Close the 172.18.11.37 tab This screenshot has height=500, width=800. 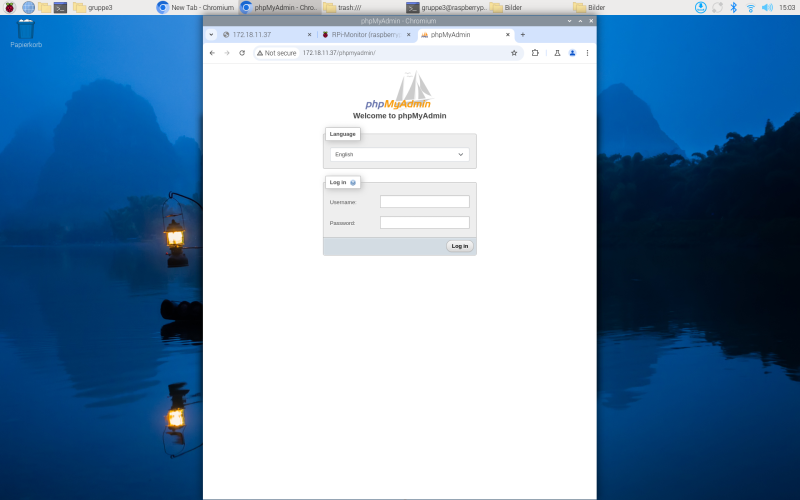tap(309, 35)
